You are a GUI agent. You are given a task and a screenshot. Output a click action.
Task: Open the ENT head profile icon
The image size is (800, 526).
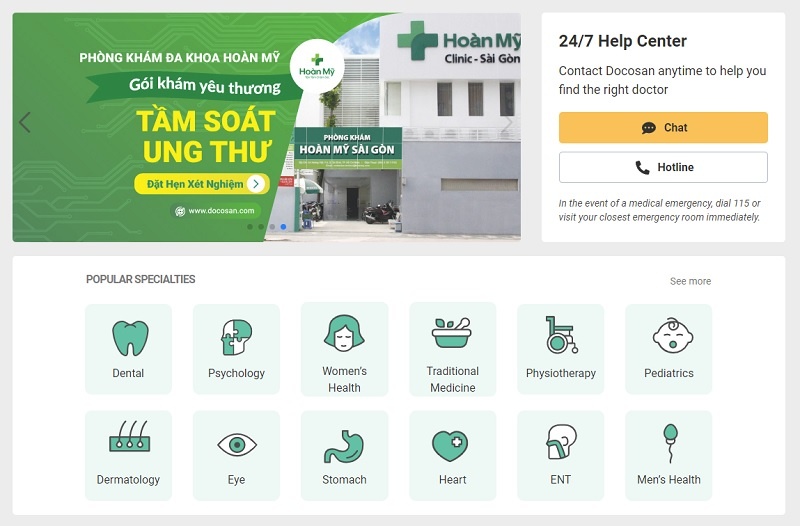click(561, 442)
